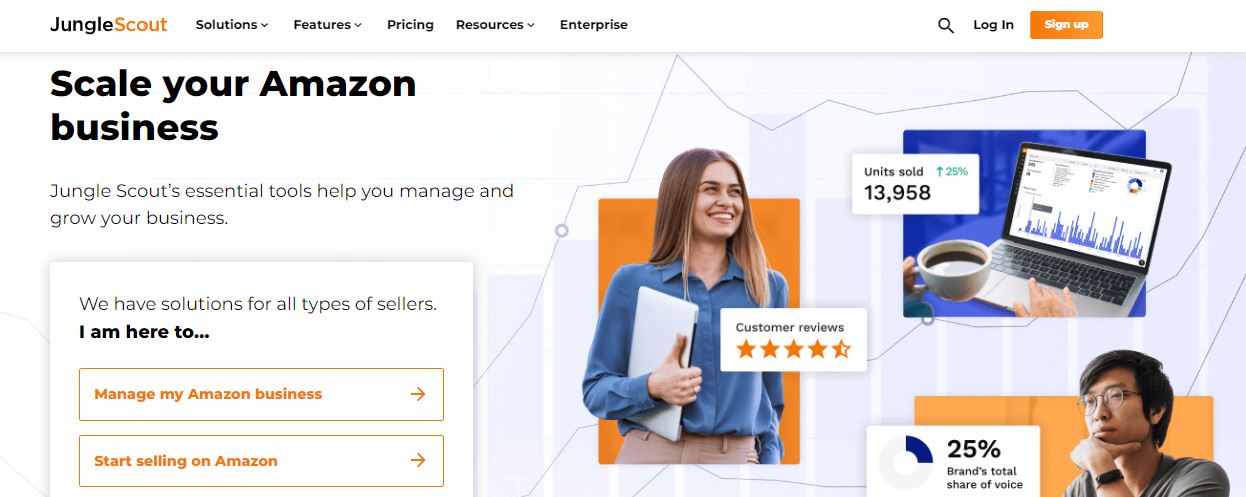This screenshot has width=1246, height=497.
Task: Expand the Solutions dropdown menu
Action: 232,25
